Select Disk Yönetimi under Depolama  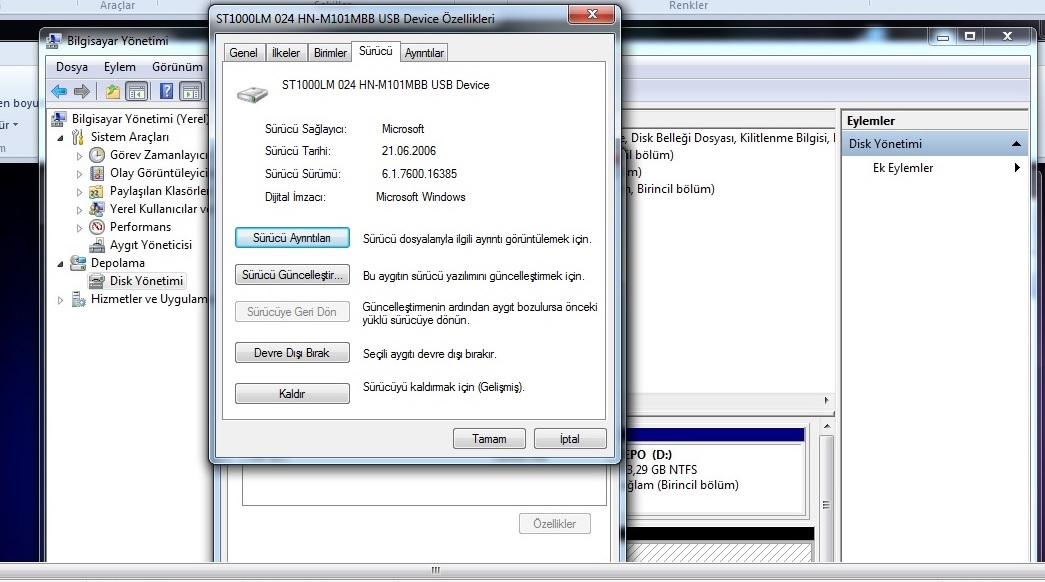click(x=146, y=281)
